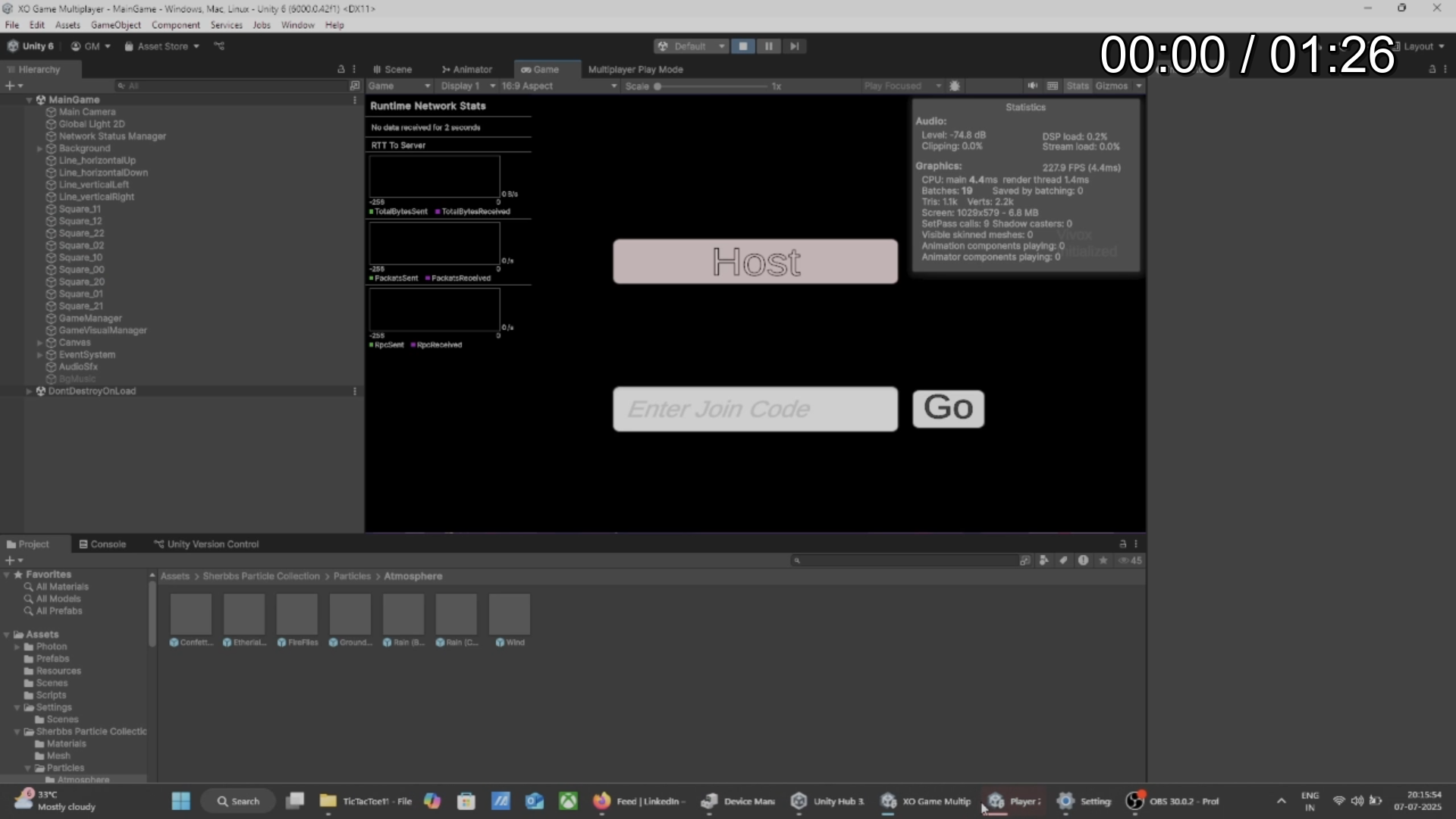Click the Step frame button
Viewport: 1456px width, 819px height.
tap(794, 46)
